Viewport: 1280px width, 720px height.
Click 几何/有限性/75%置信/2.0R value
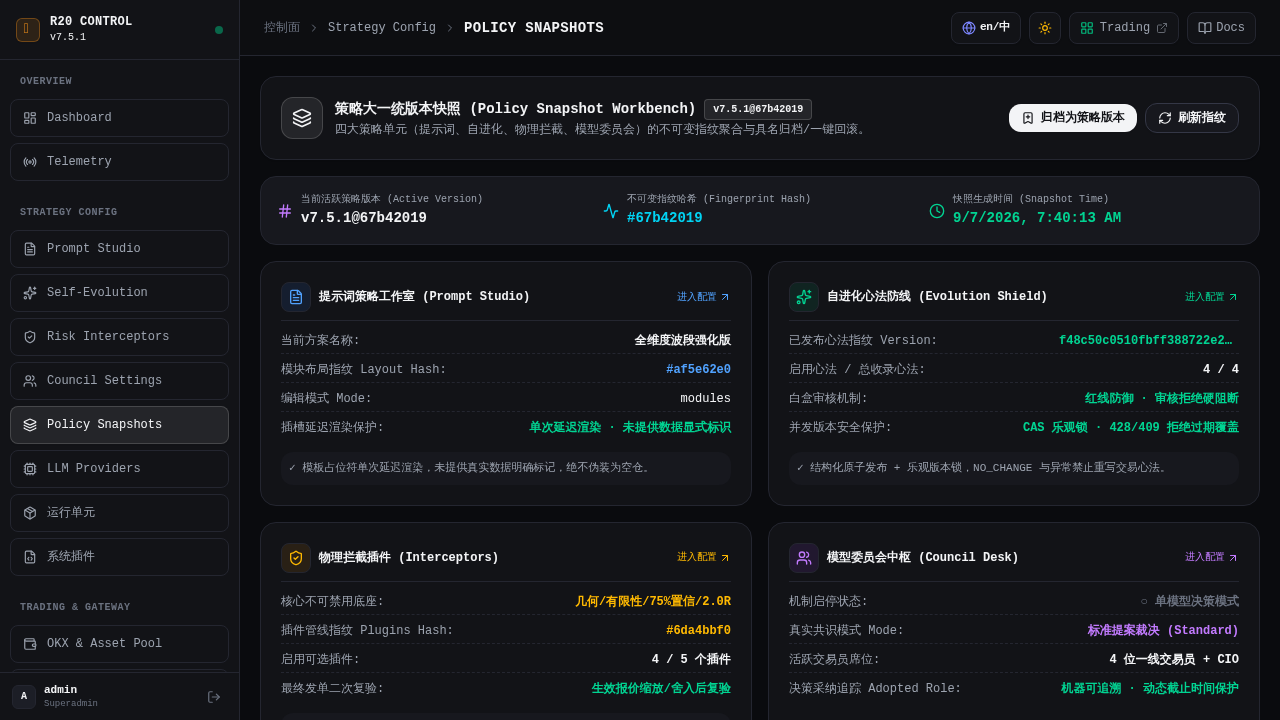point(653,602)
